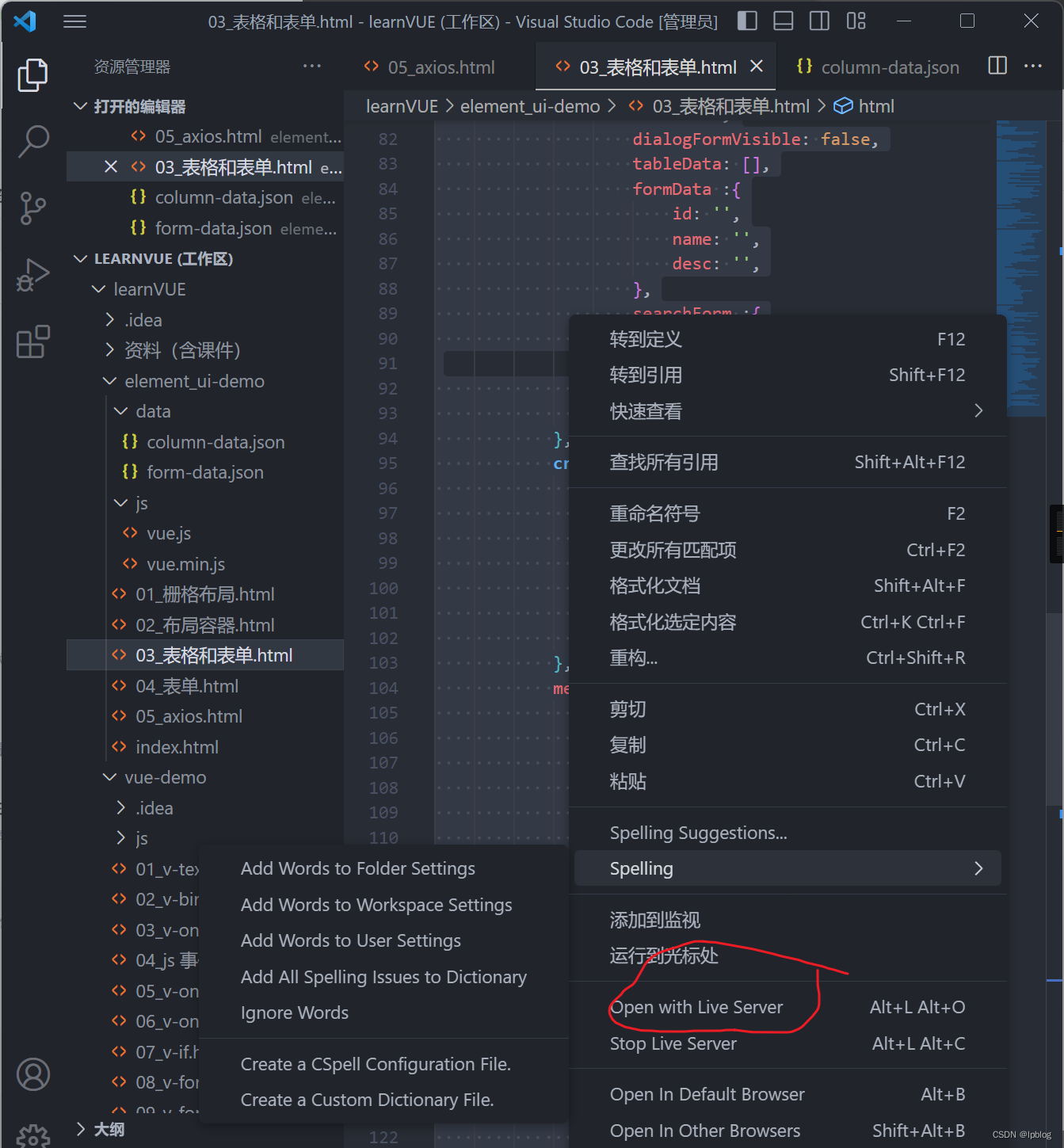Image resolution: width=1064 pixels, height=1148 pixels.
Task: Open the hamburger application menu
Action: 74,21
